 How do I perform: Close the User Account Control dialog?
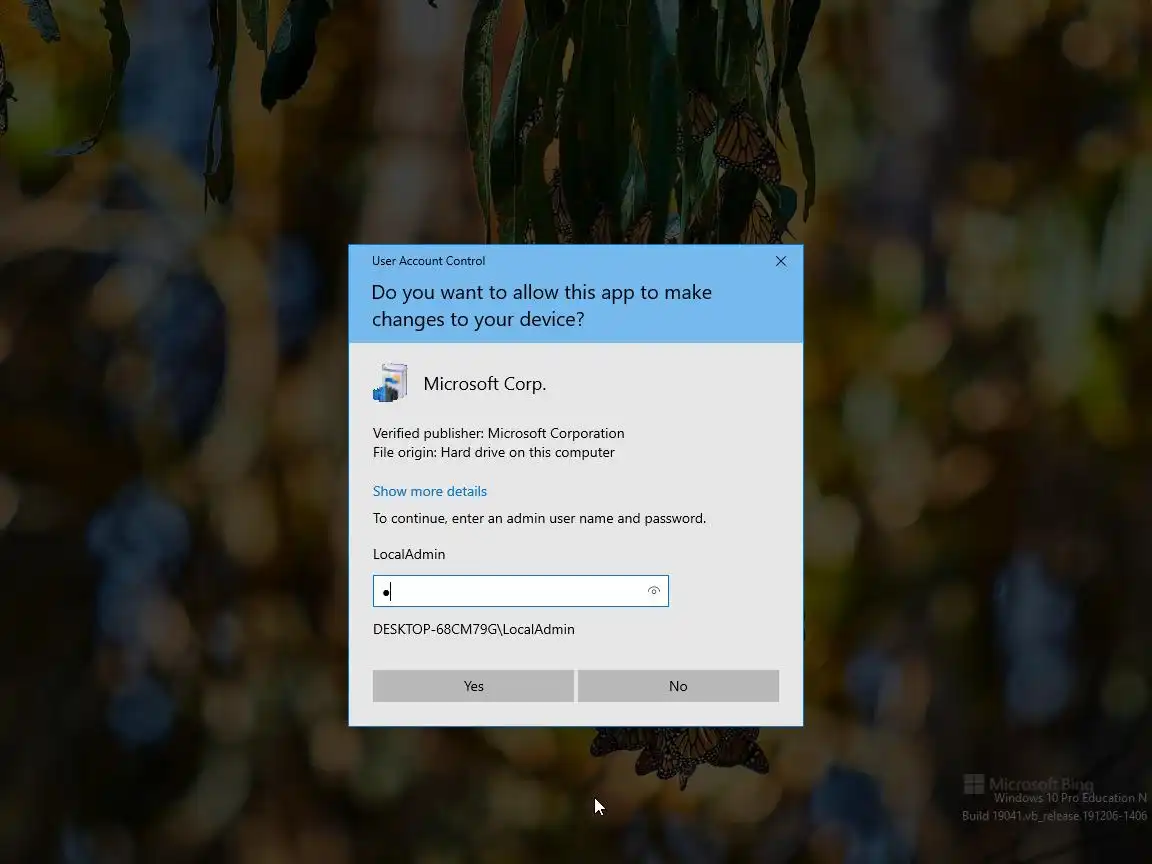click(x=781, y=261)
